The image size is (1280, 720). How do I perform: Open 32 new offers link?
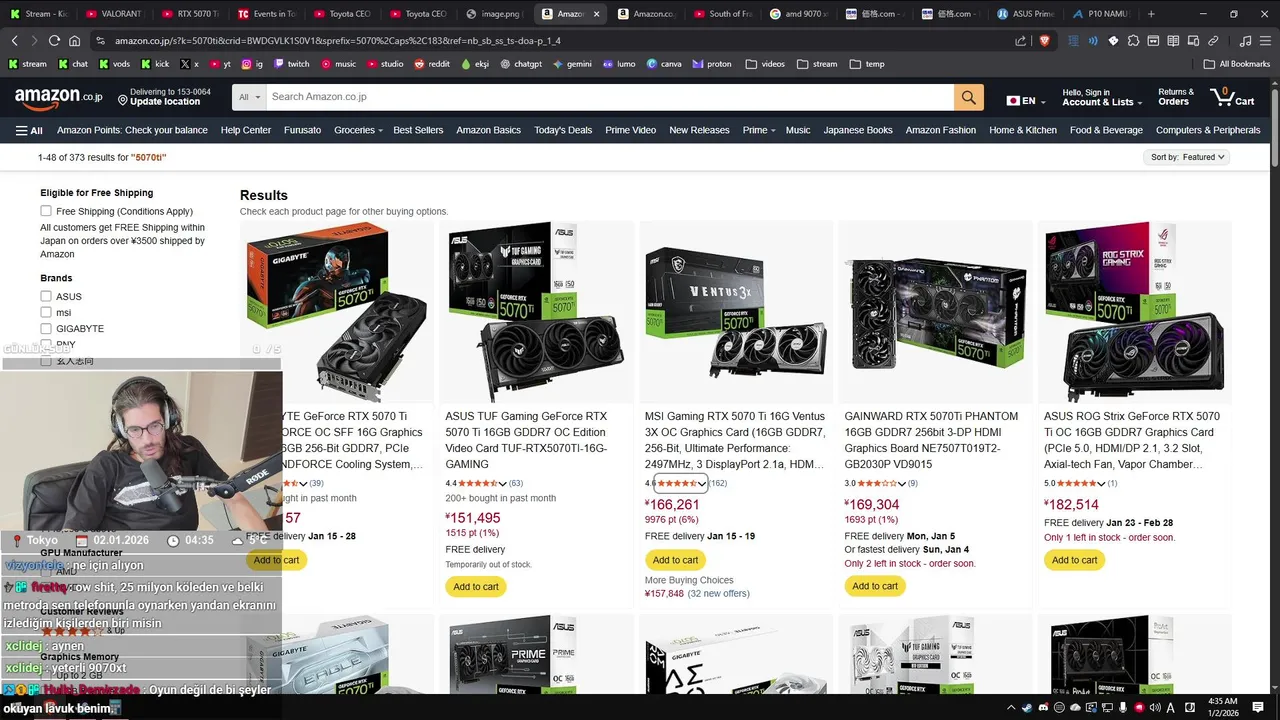pos(719,594)
